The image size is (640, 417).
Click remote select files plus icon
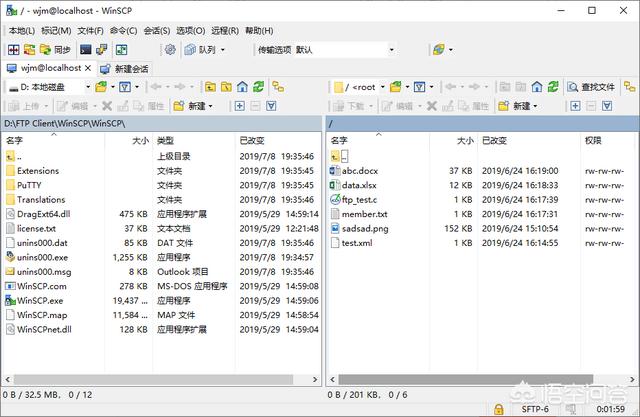(x=575, y=106)
